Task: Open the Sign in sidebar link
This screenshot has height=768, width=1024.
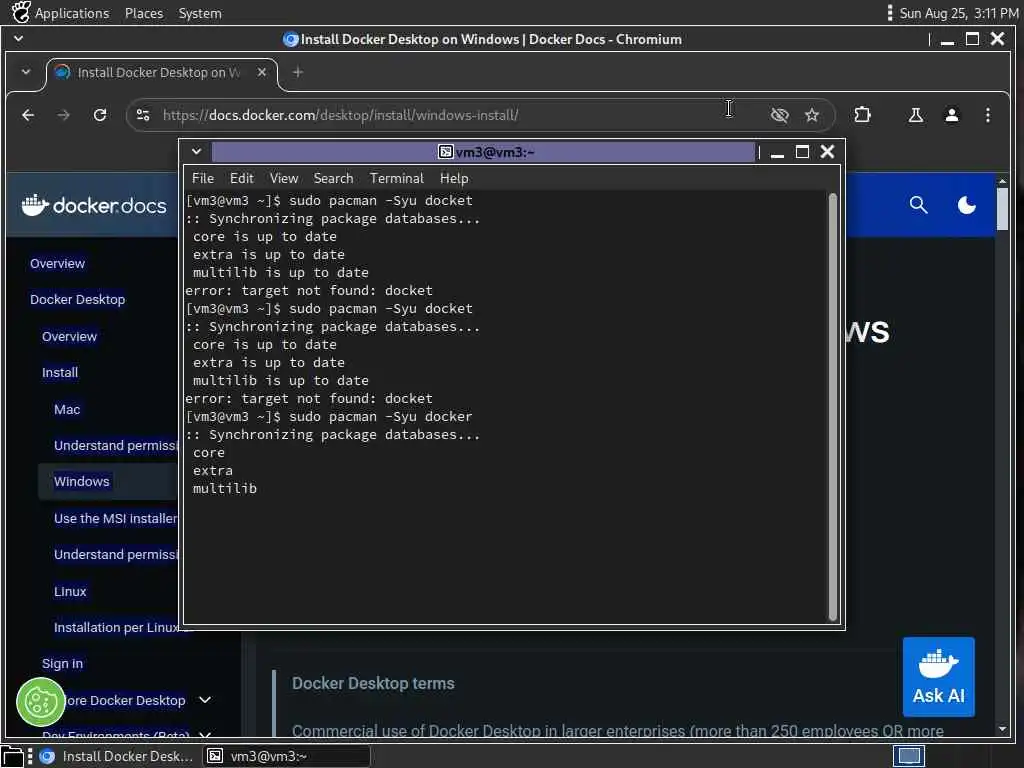Action: tap(62, 664)
